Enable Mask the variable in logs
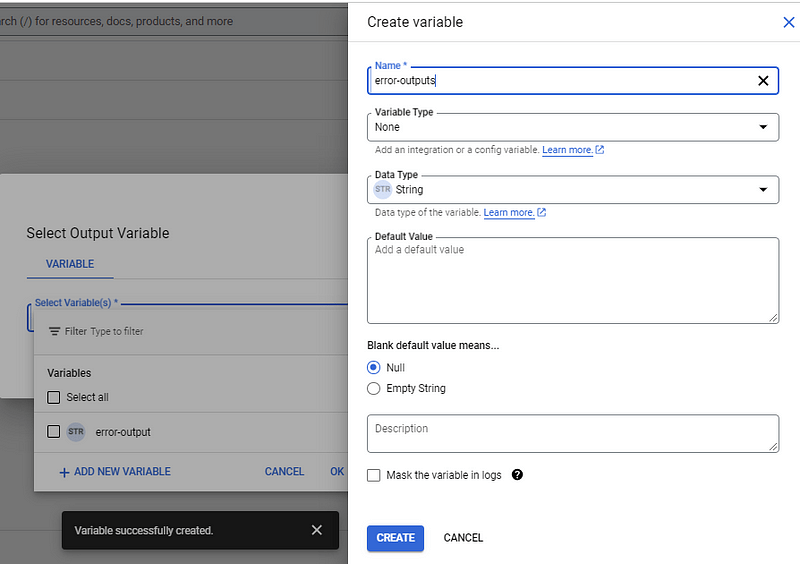800x564 pixels. (374, 475)
